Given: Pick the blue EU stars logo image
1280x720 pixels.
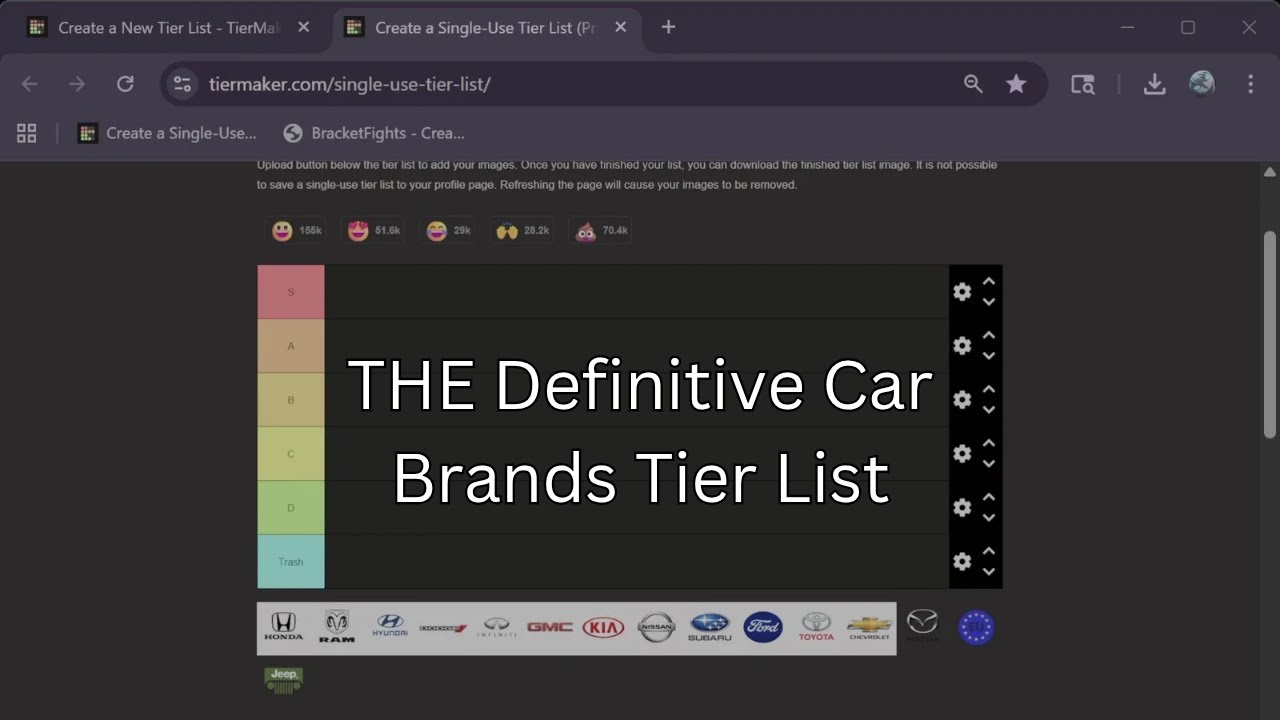Looking at the screenshot, I should coord(976,627).
